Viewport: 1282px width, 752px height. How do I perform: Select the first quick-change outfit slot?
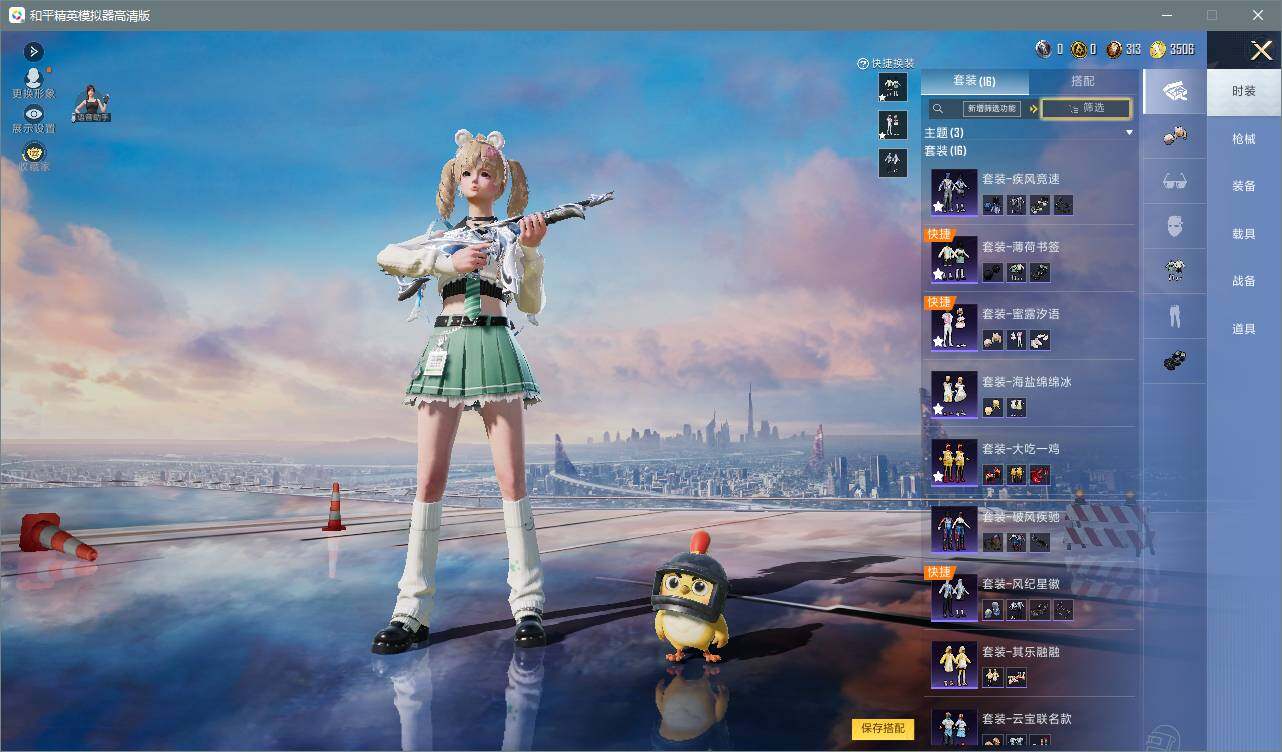point(893,87)
